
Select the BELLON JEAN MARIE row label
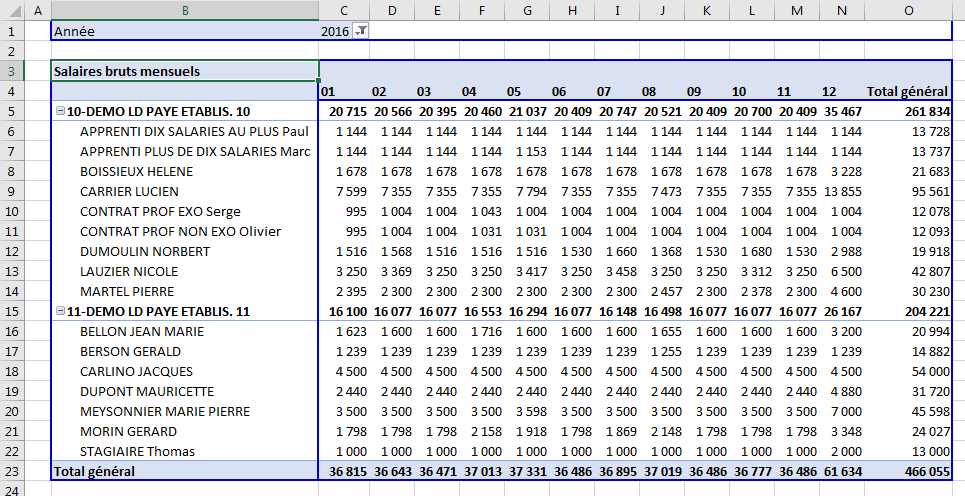click(142, 332)
